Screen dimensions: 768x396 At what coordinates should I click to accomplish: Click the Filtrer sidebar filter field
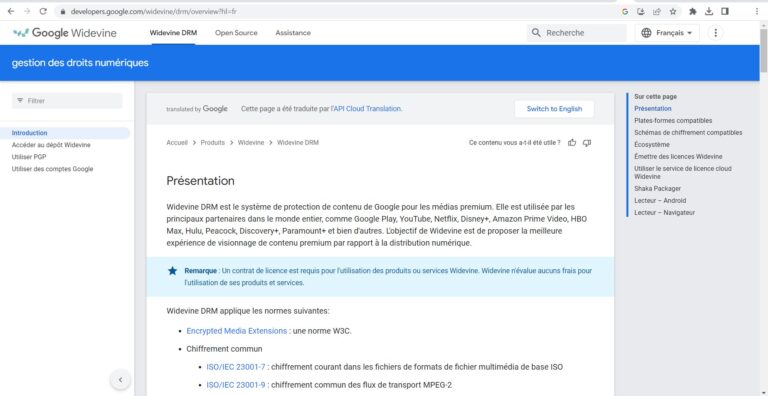pos(67,100)
